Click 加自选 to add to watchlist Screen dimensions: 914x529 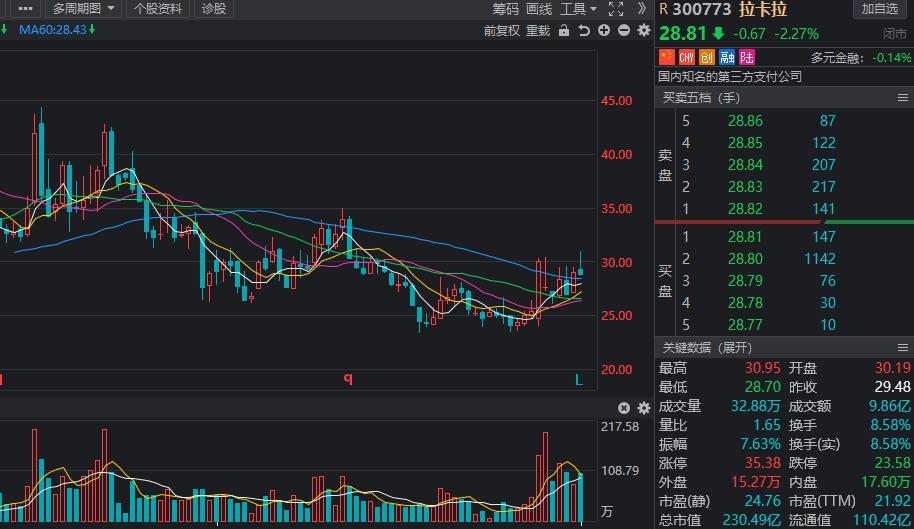[x=880, y=9]
